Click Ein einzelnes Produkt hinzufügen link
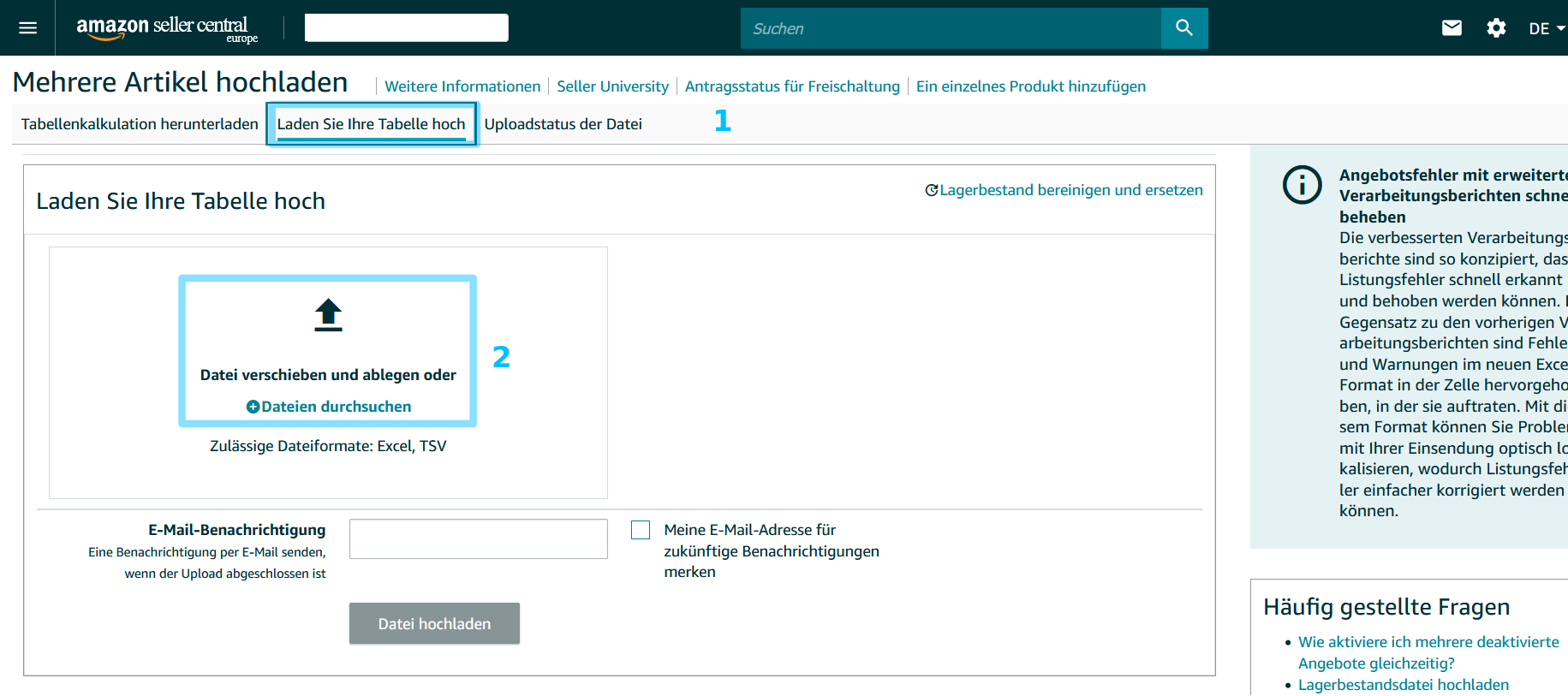This screenshot has width=1568, height=696. [1030, 86]
